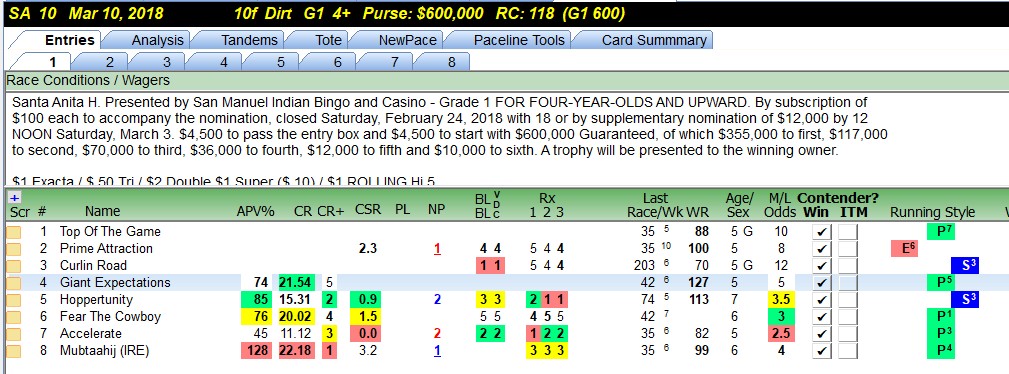
Task: Open the Paceline Tools tab
Action: pyautogui.click(x=519, y=40)
